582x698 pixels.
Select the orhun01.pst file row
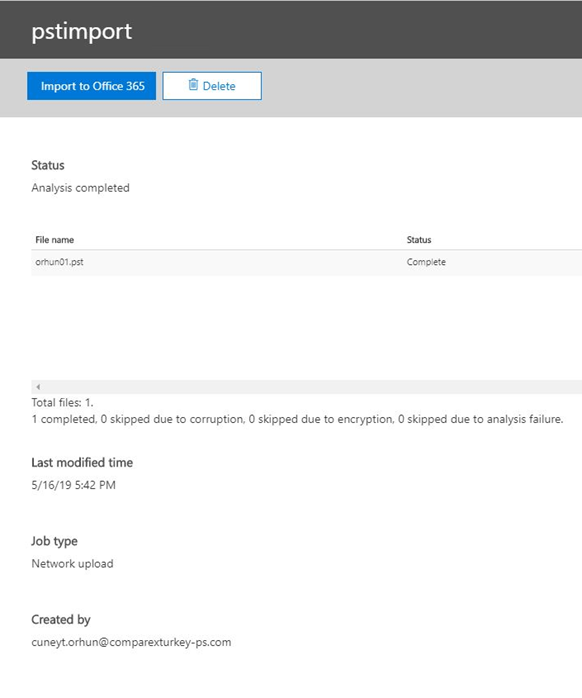tap(306, 262)
